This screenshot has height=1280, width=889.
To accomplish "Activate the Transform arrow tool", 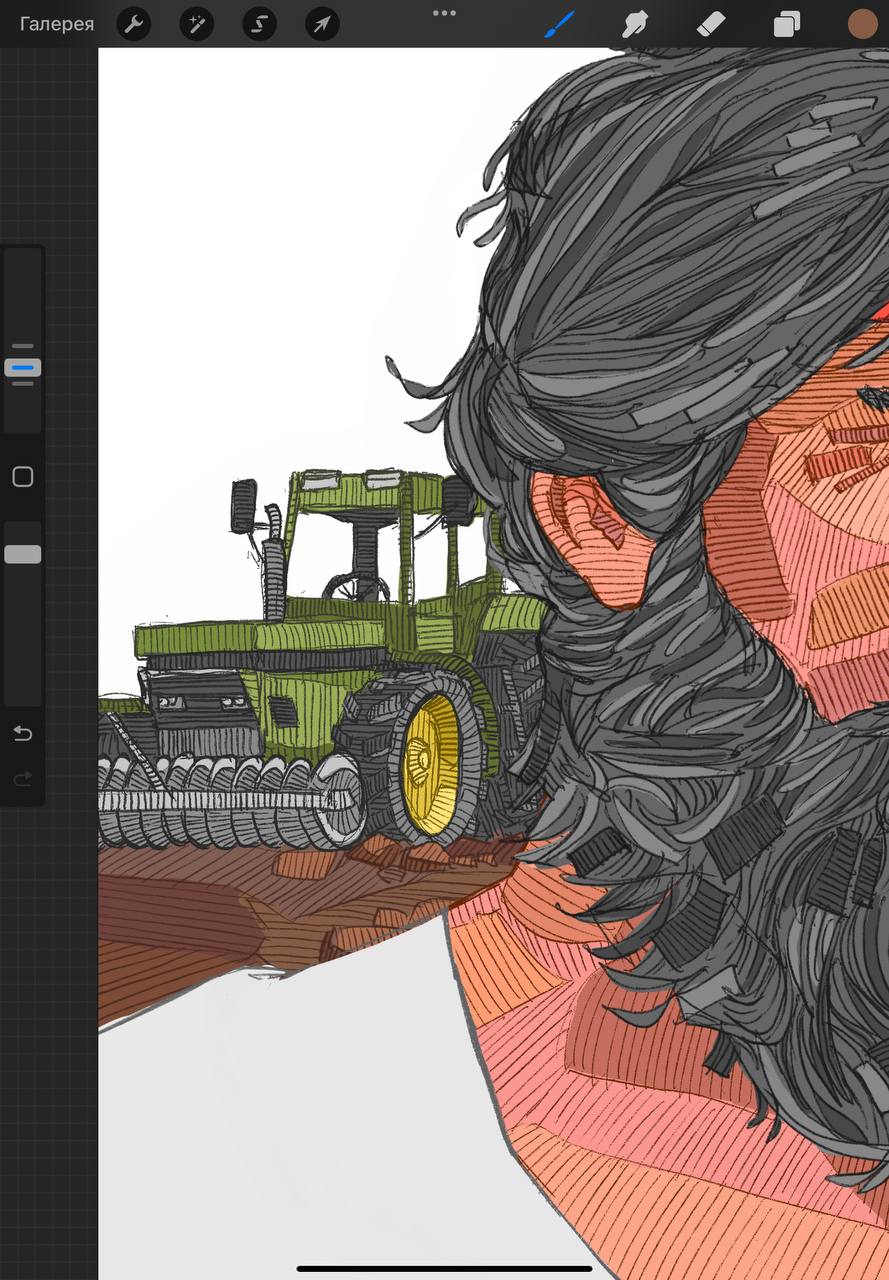I will tap(322, 24).
